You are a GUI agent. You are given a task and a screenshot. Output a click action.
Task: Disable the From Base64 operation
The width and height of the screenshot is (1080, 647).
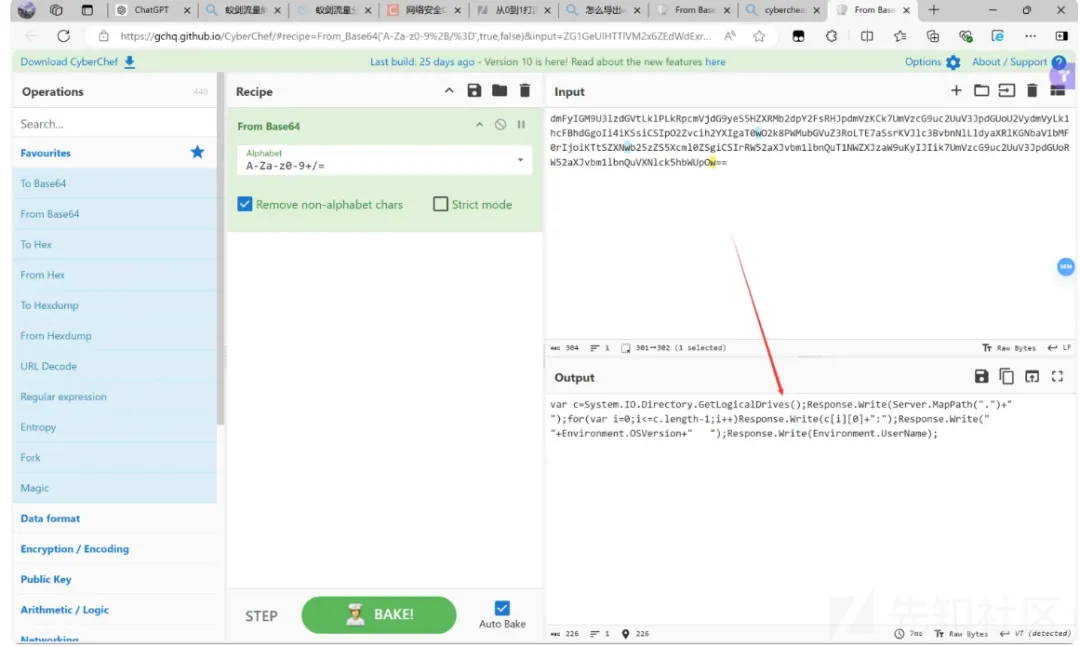[501, 125]
